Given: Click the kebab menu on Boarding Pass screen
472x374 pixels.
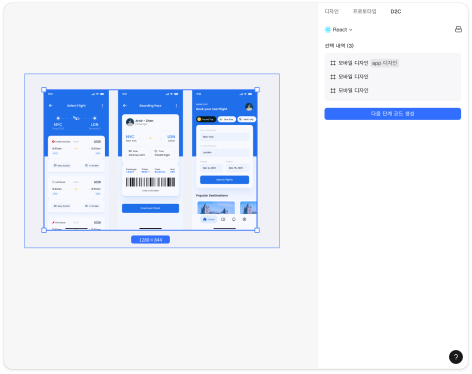Looking at the screenshot, I should (x=176, y=105).
